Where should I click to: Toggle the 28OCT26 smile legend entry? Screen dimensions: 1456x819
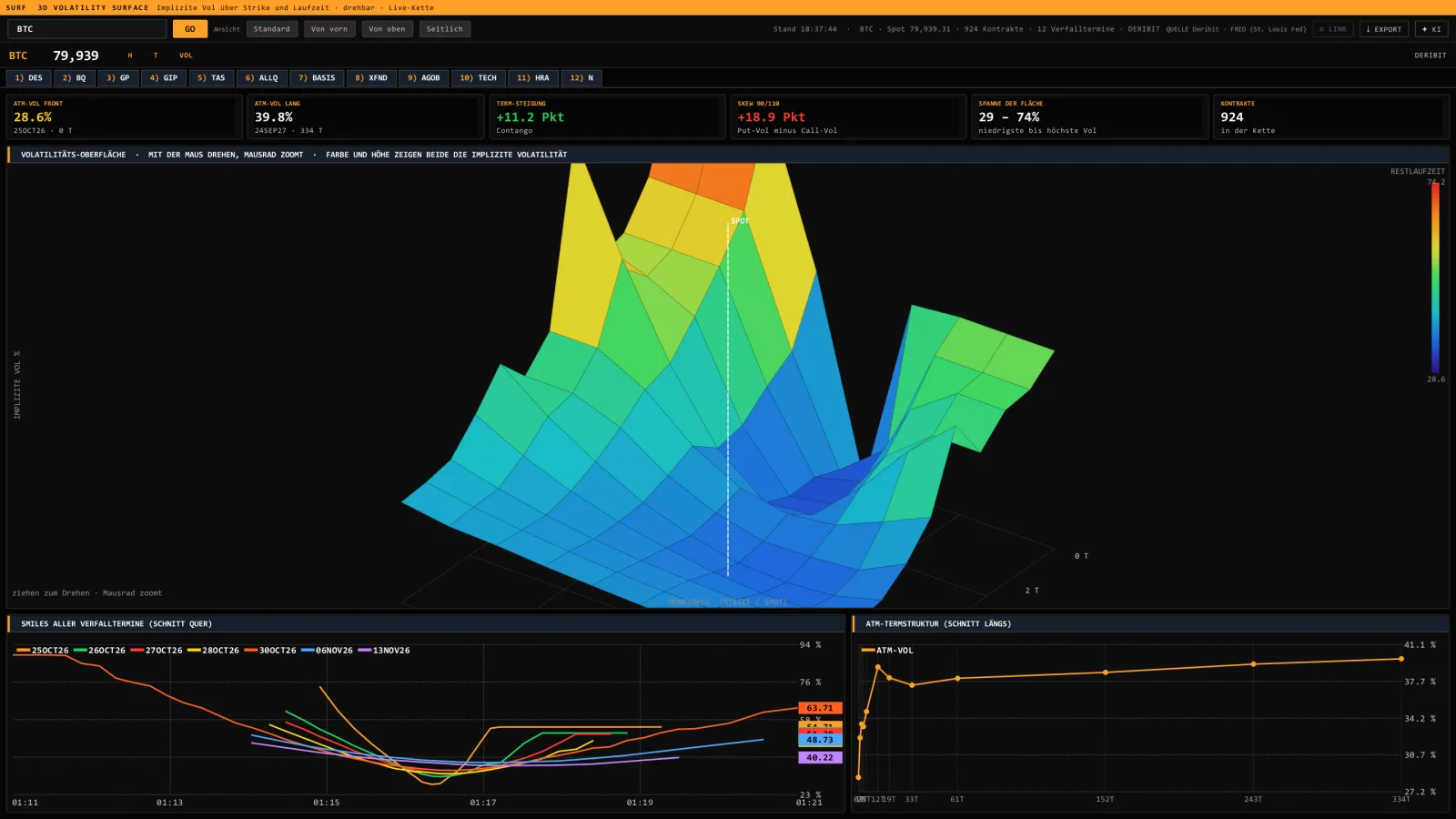(x=213, y=651)
